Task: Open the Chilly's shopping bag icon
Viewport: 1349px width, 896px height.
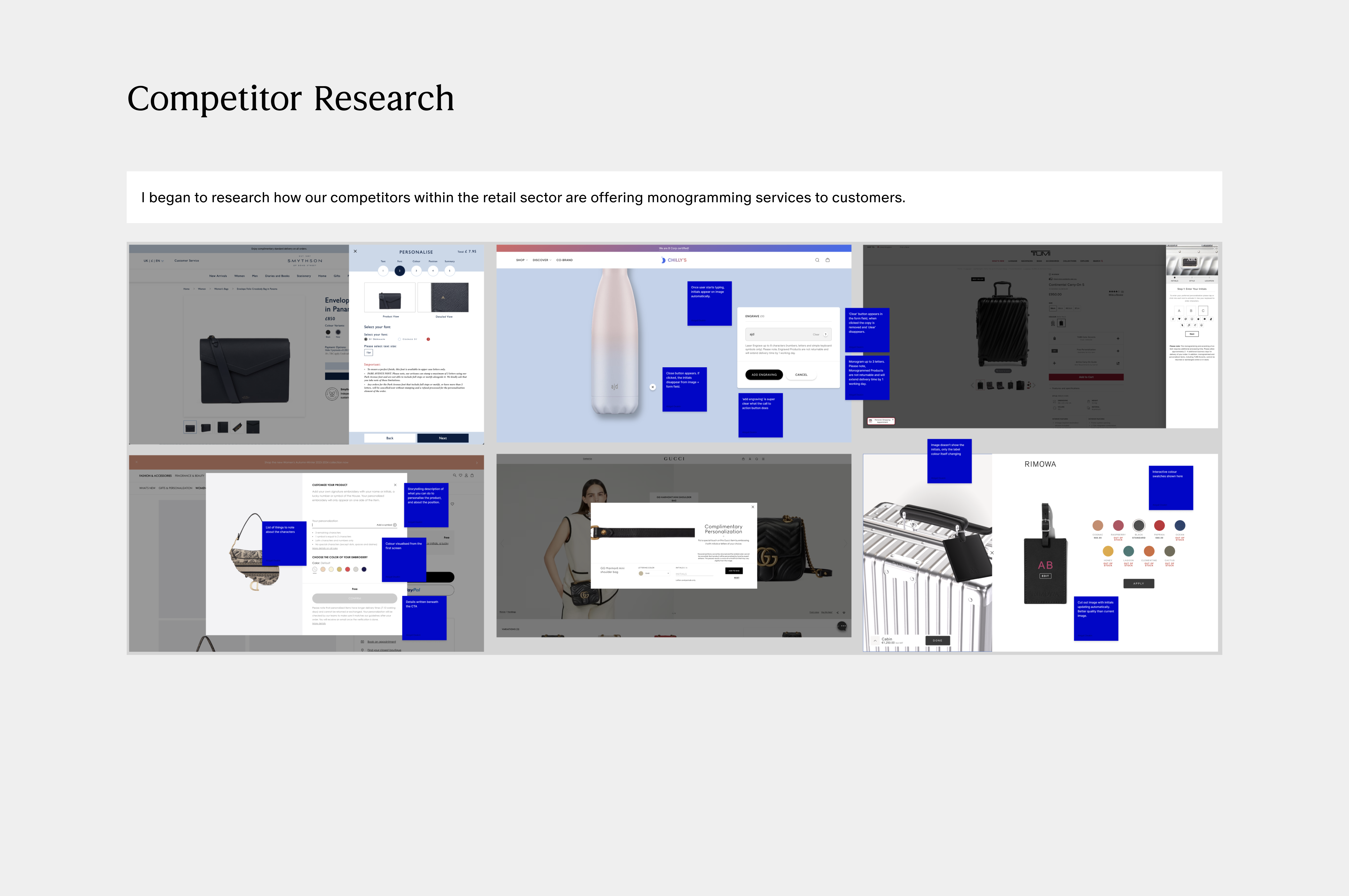Action: pos(827,260)
